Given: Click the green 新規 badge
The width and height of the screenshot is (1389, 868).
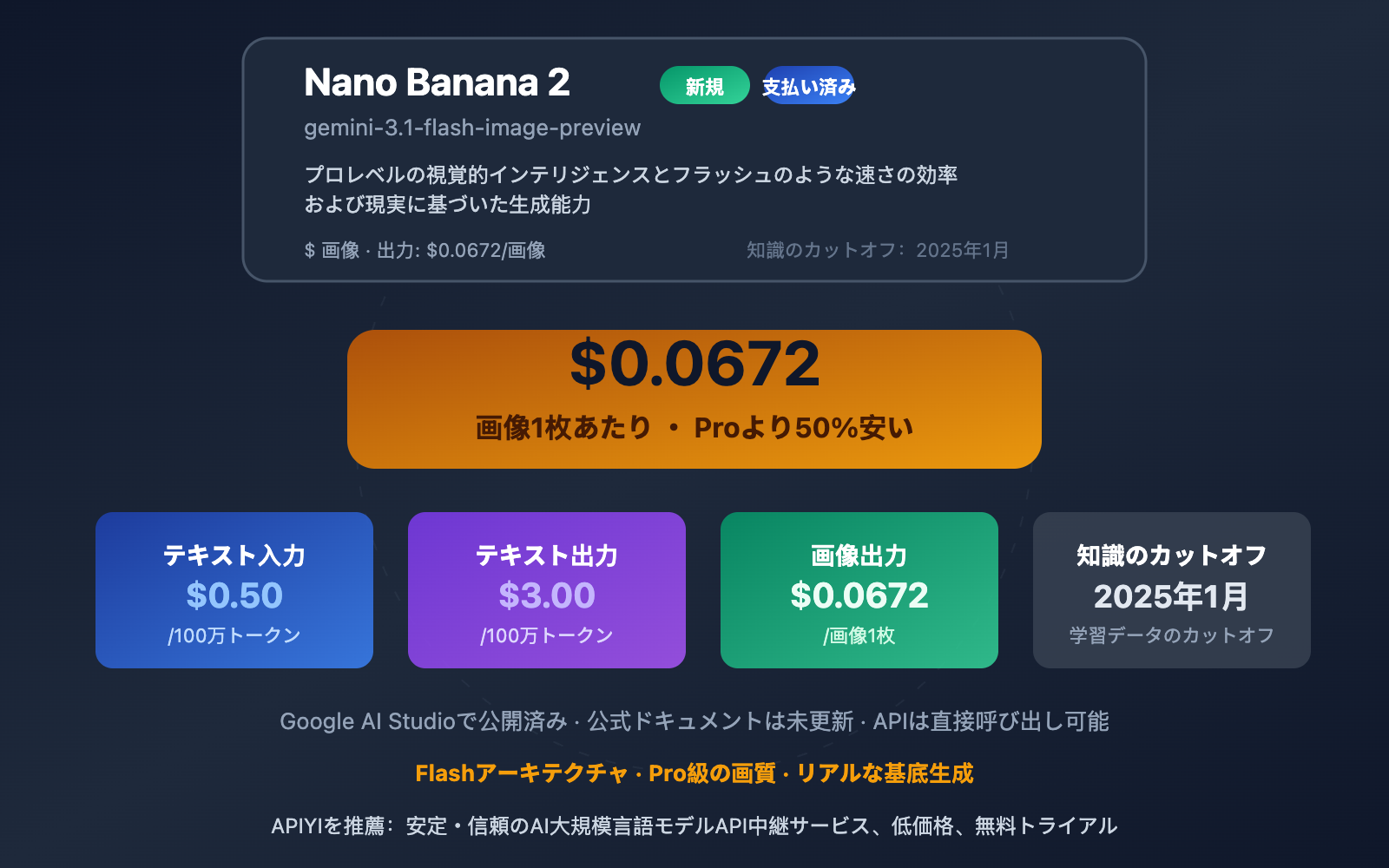Looking at the screenshot, I should coord(704,86).
